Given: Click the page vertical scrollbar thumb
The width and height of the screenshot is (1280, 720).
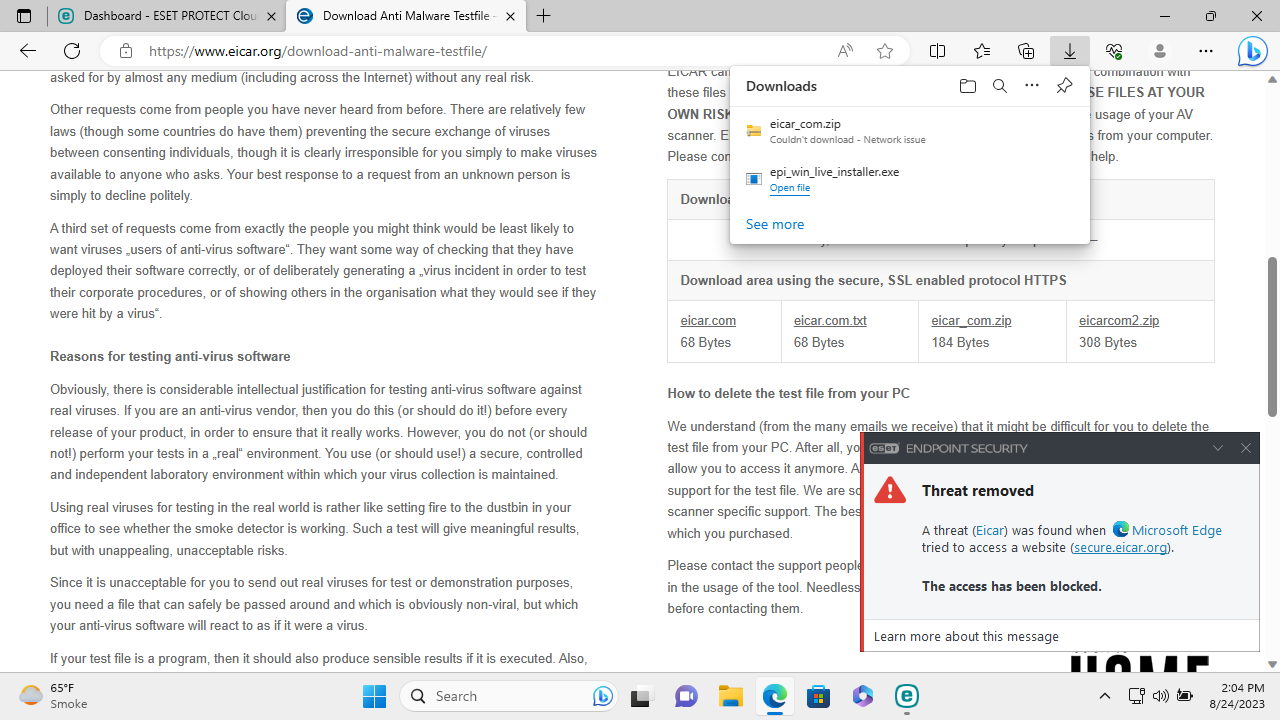Looking at the screenshot, I should pyautogui.click(x=1272, y=337).
